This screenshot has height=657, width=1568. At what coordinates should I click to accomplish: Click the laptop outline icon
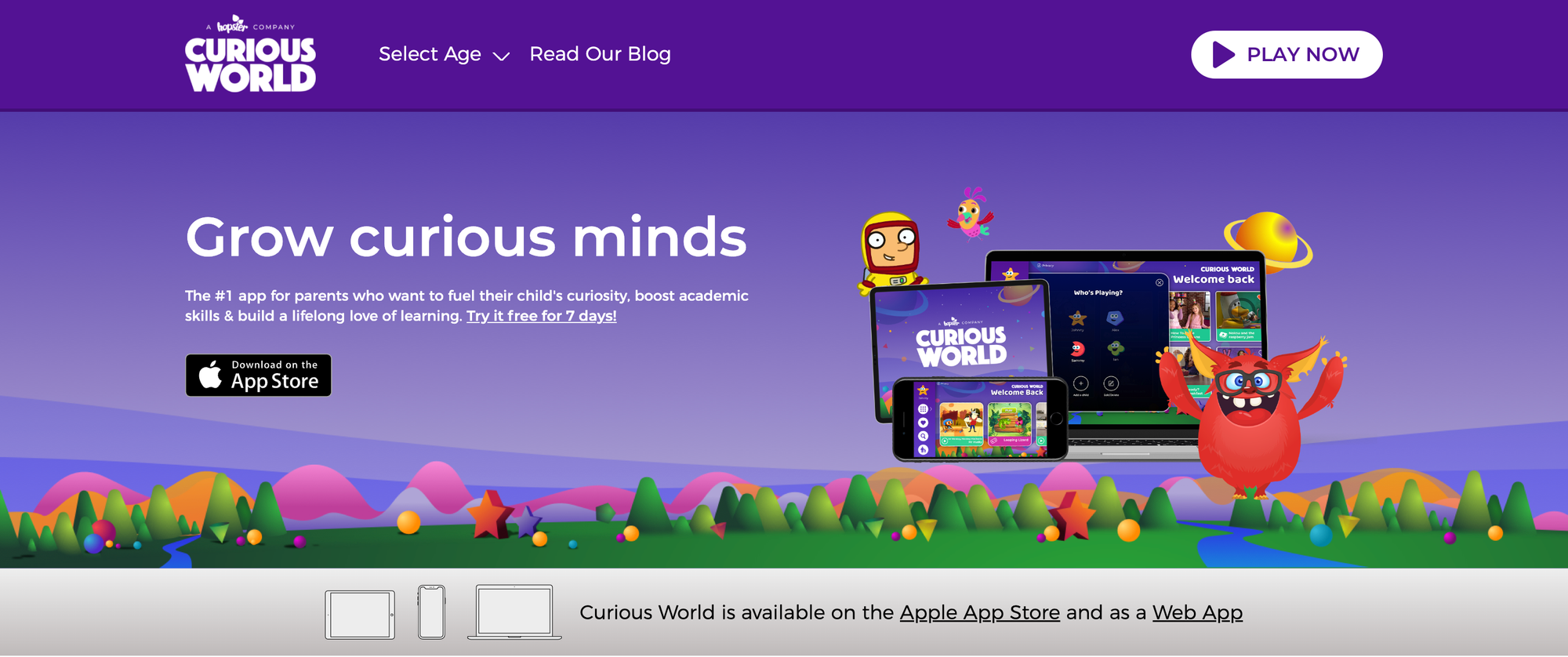(514, 612)
